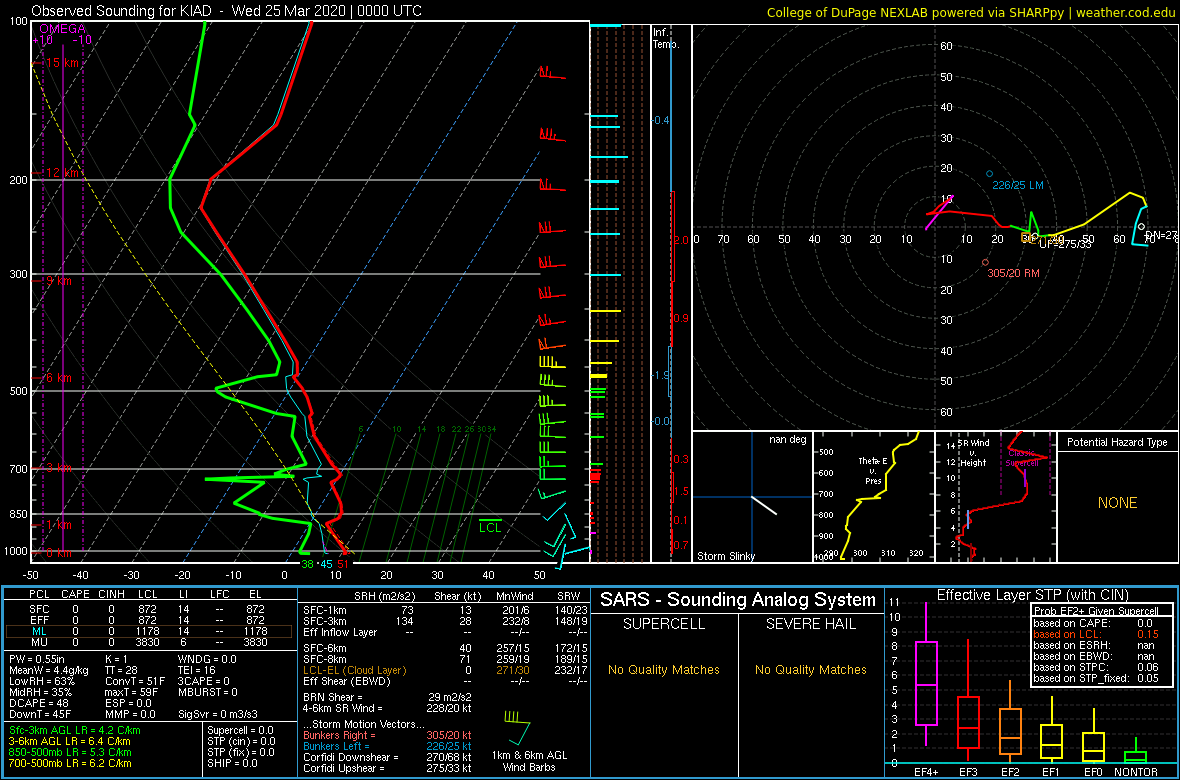Click the 305/20 RM hodograph label
1180x780 pixels.
(x=1014, y=273)
